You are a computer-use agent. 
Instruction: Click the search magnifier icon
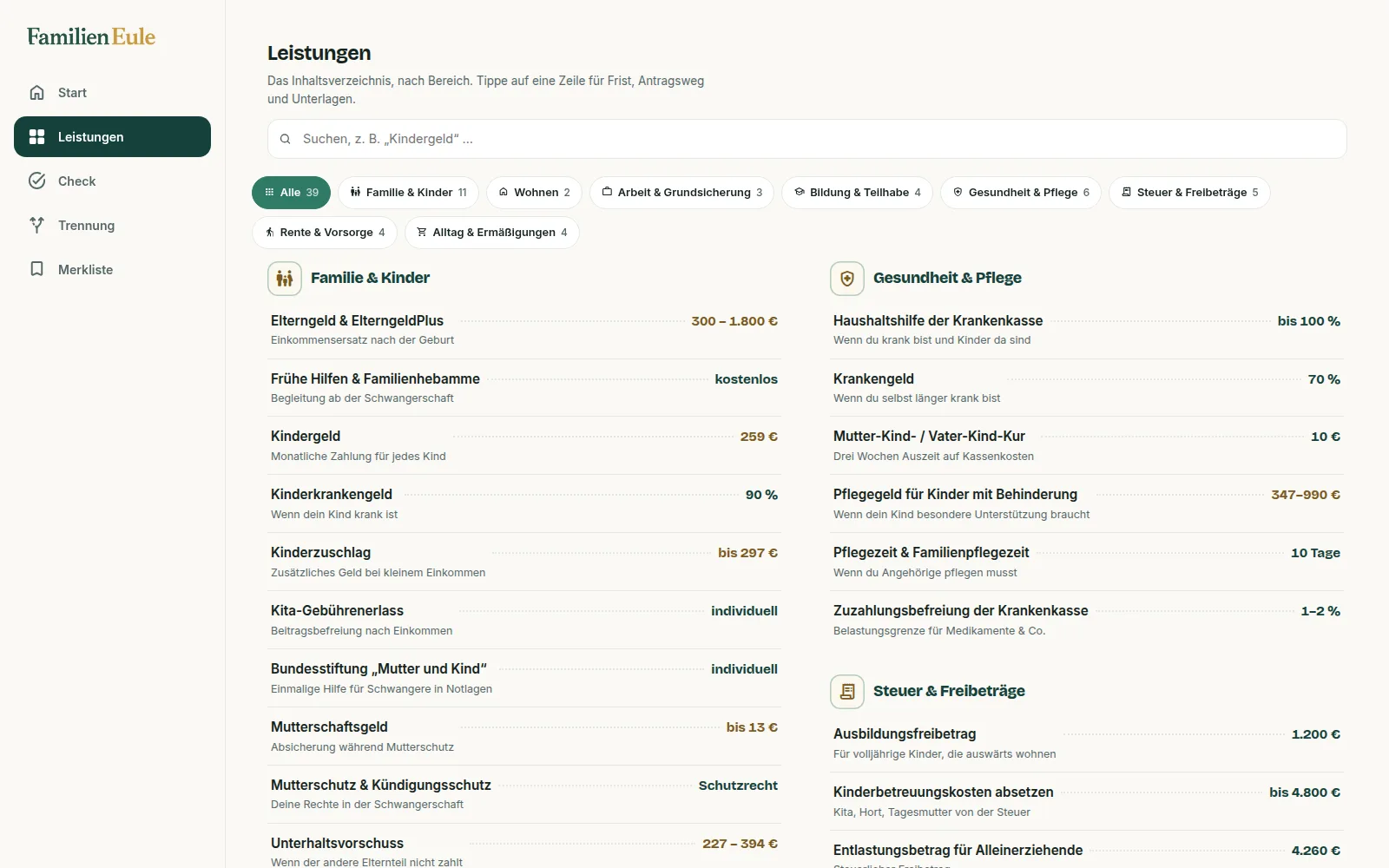[x=285, y=139]
